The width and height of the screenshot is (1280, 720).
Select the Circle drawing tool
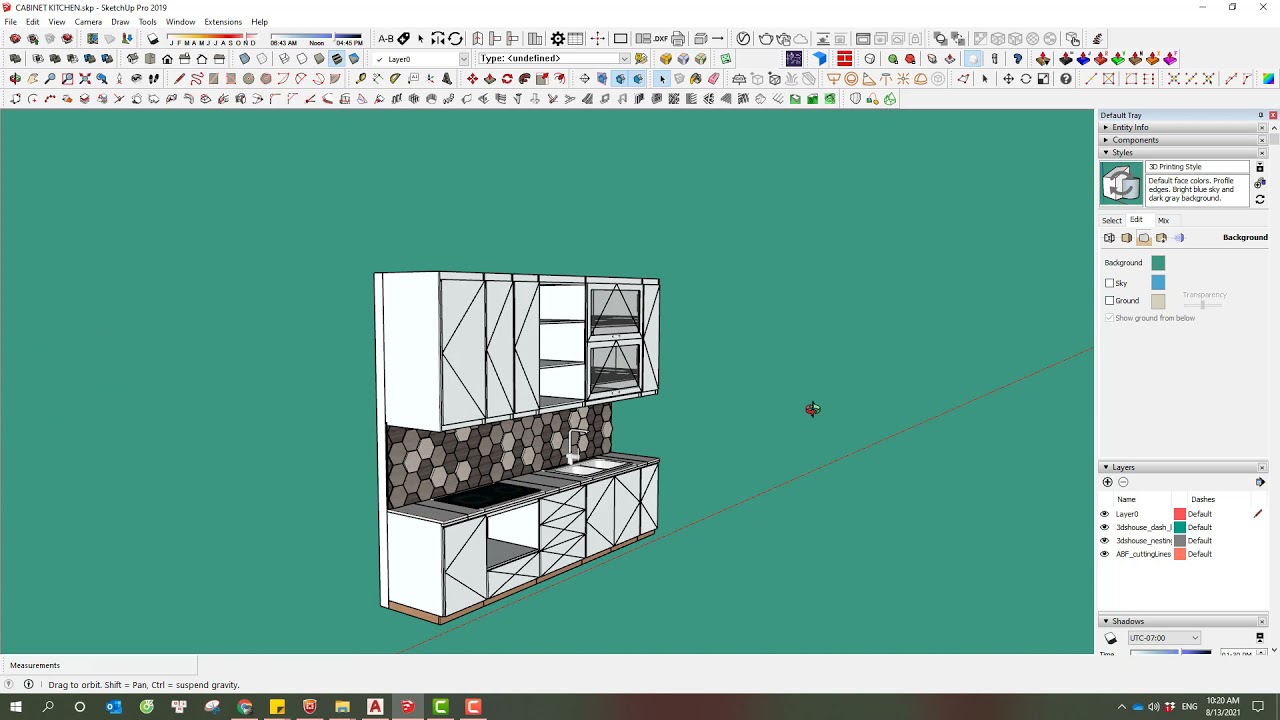(x=248, y=78)
